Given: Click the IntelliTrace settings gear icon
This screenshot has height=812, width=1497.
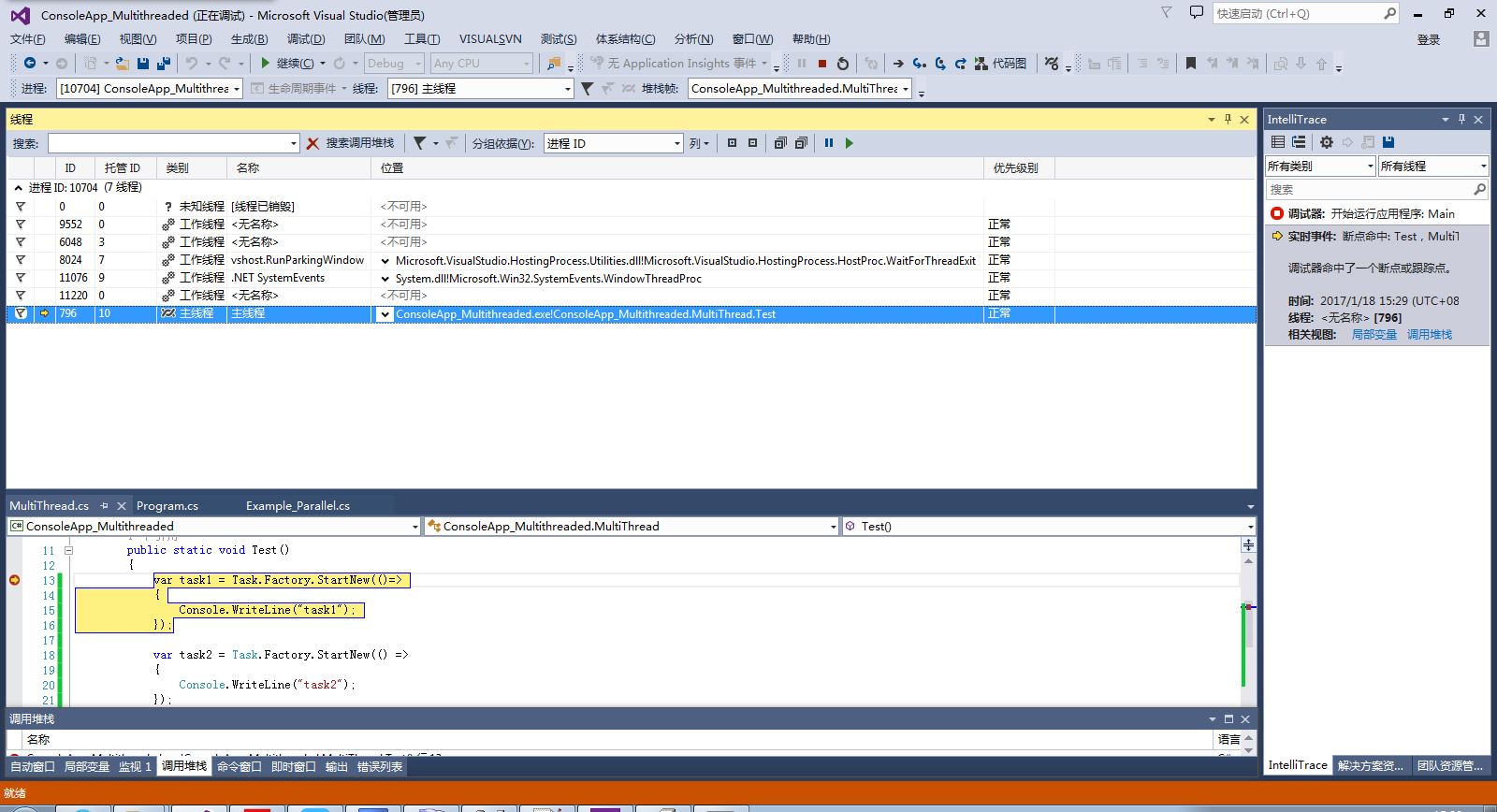Looking at the screenshot, I should 1326,142.
